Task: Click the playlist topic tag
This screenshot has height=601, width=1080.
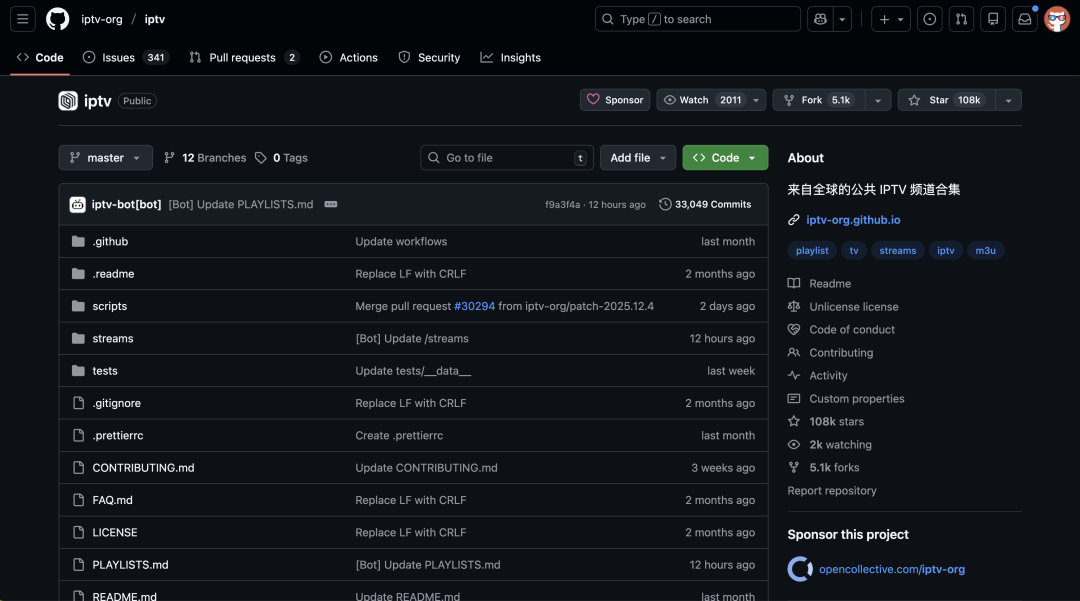Action: (x=812, y=251)
